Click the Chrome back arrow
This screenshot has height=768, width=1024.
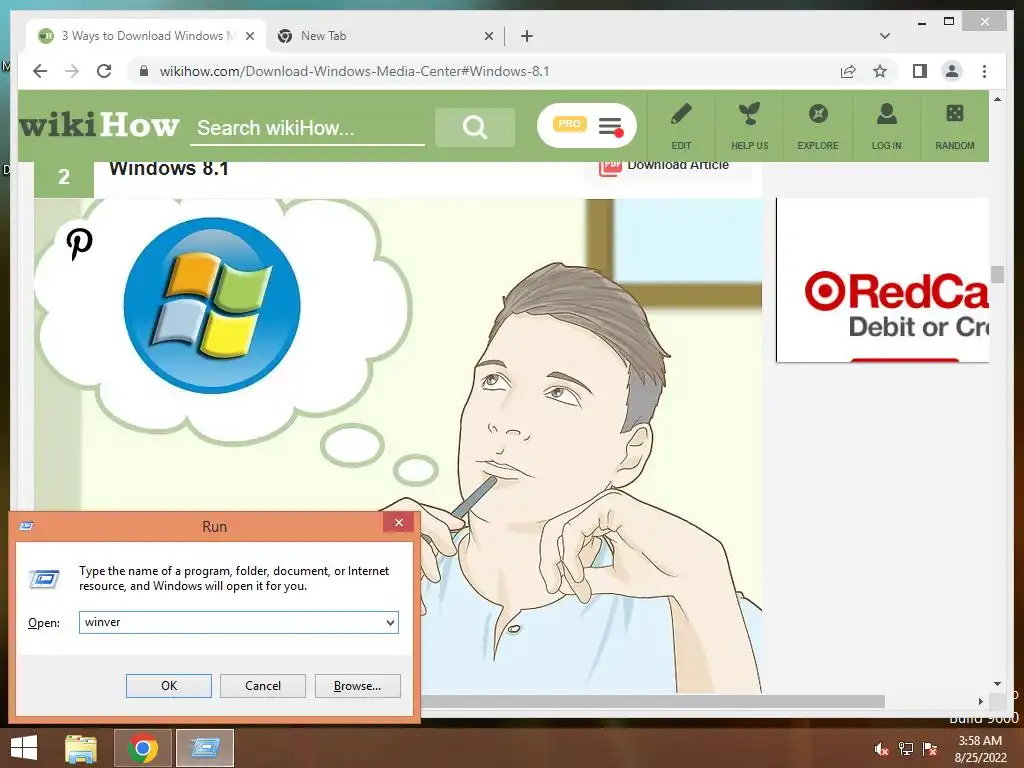tap(40, 71)
